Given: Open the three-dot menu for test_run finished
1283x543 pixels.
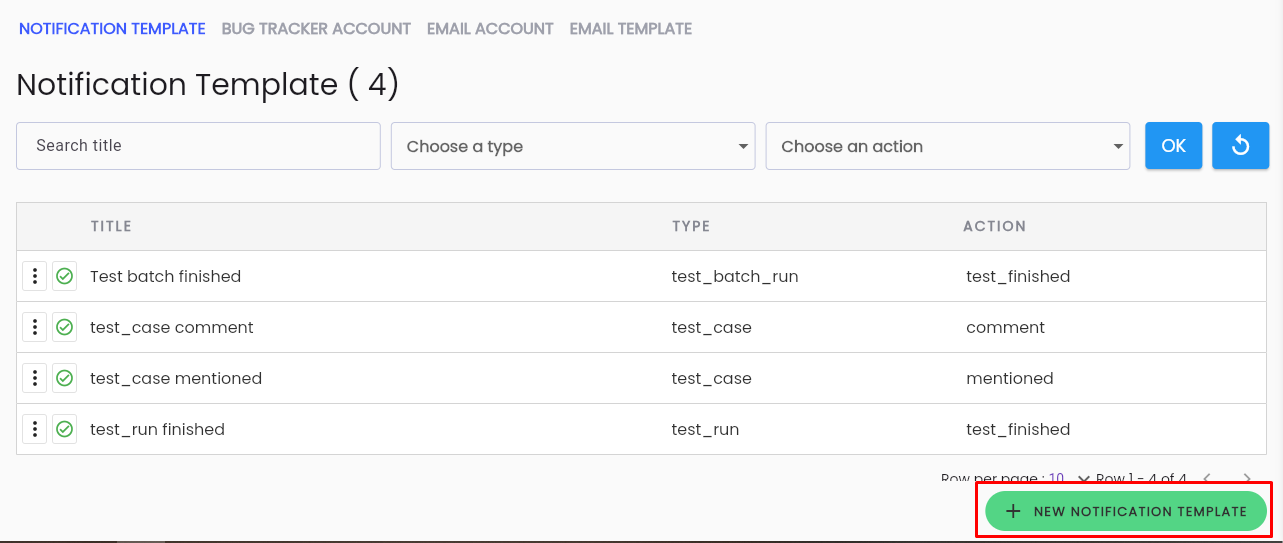Looking at the screenshot, I should point(35,429).
